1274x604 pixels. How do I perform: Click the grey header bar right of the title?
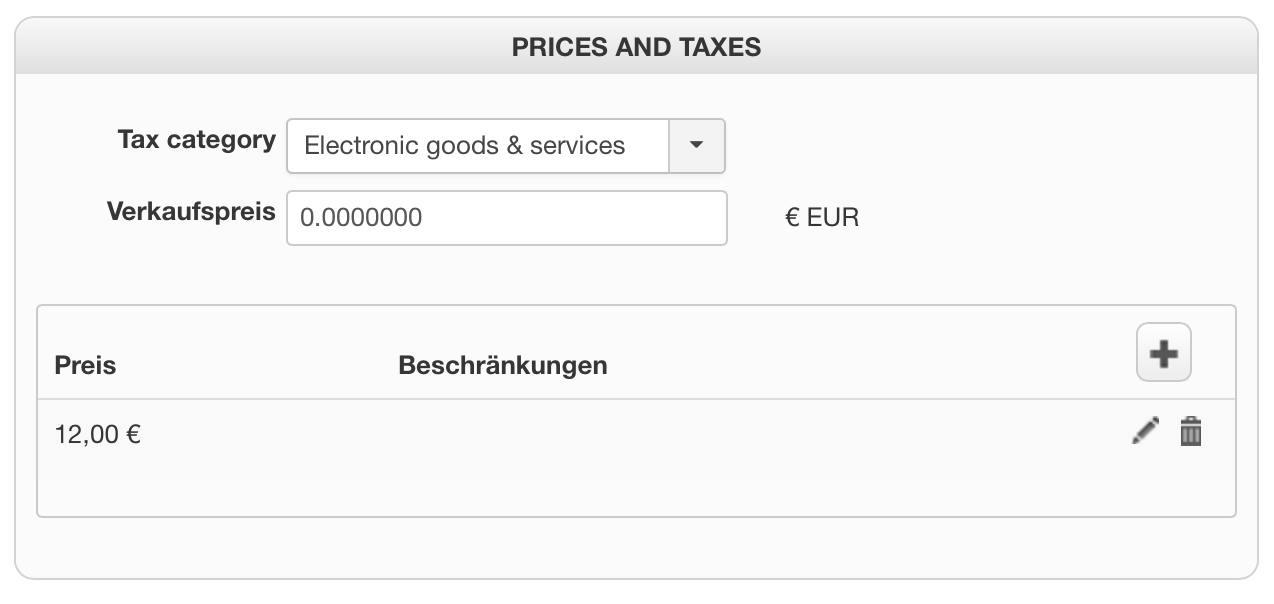1000,47
